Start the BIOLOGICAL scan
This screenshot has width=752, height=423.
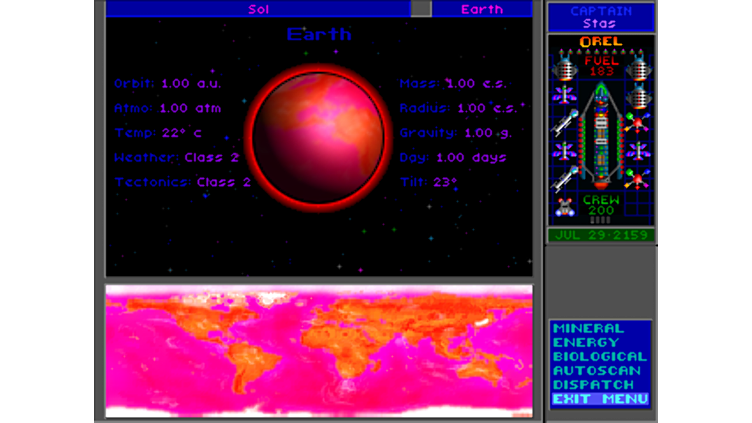click(x=600, y=356)
